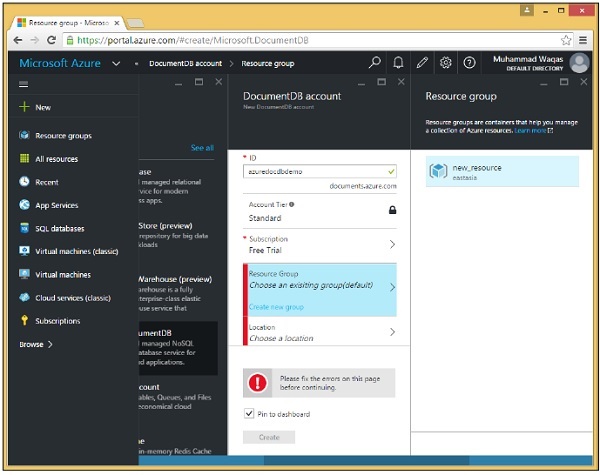Click the ID text field azuredocdbdemo
600x475 pixels.
point(315,172)
